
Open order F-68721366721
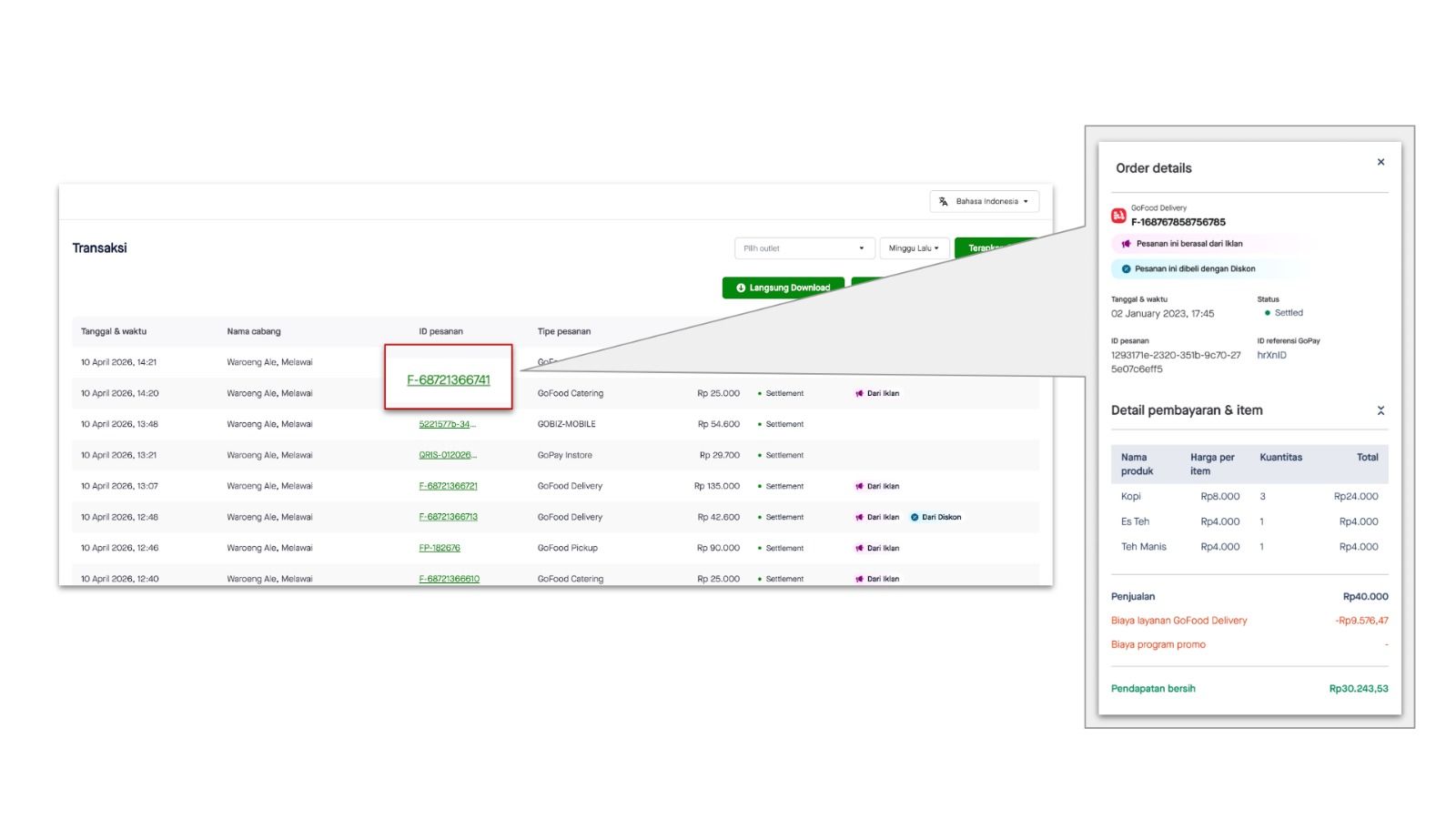(448, 487)
